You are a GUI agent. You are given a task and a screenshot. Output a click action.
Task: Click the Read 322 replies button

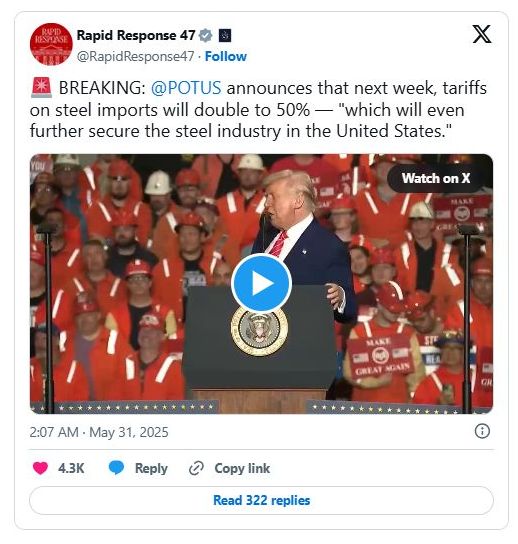(261, 500)
